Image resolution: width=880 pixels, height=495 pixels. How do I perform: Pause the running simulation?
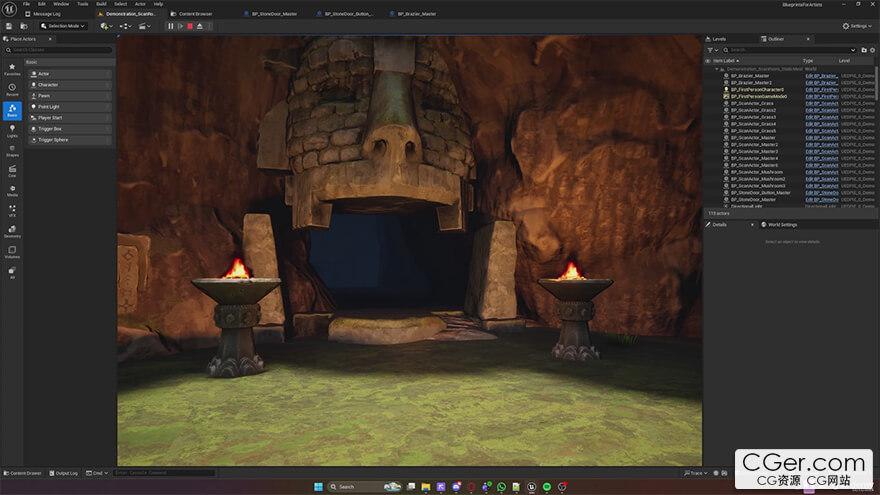point(171,26)
